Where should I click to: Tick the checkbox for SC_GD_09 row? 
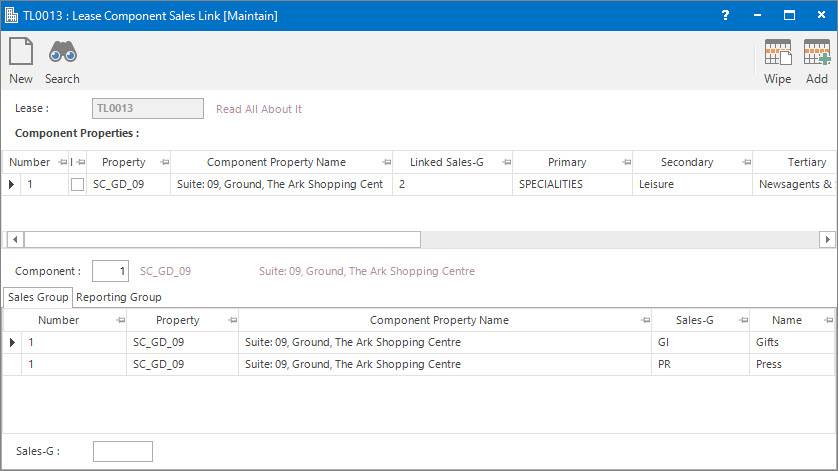[x=77, y=184]
